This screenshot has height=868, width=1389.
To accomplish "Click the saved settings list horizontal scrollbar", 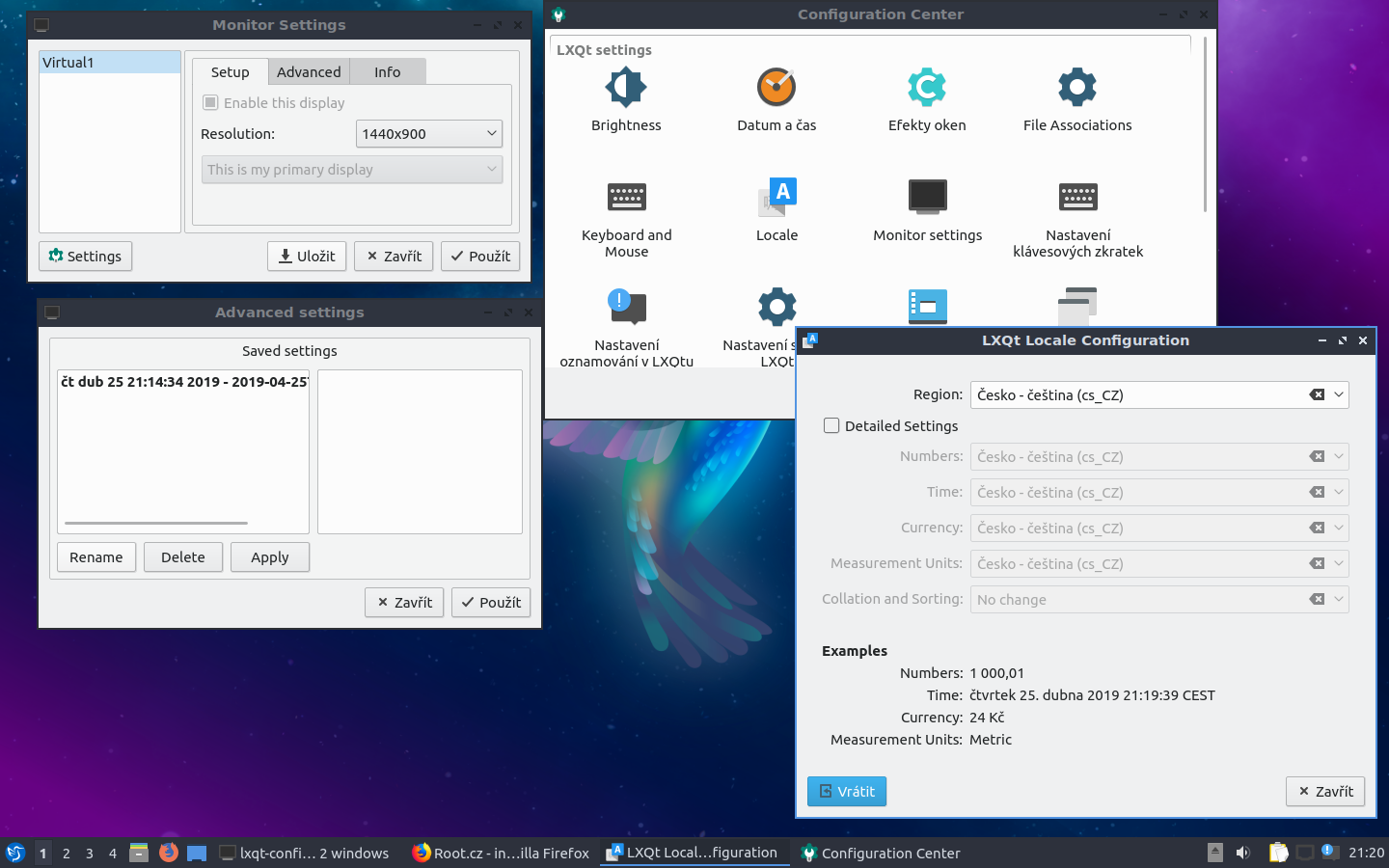I will click(x=156, y=523).
